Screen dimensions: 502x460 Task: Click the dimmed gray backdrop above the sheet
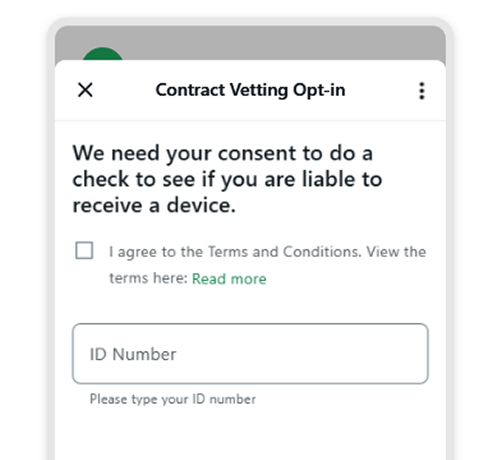[283, 42]
